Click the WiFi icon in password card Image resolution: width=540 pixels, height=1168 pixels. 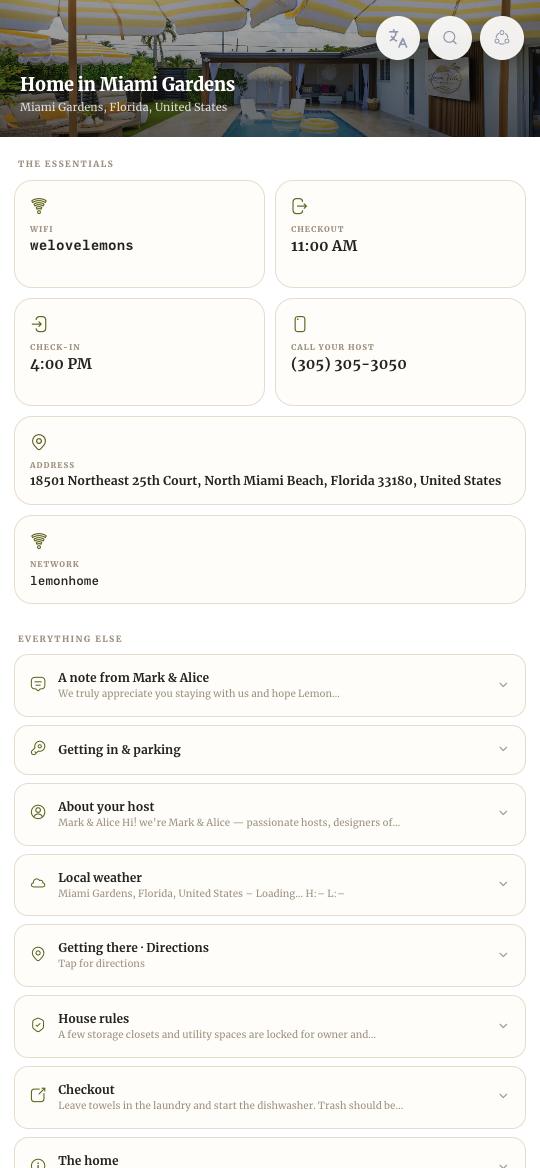tap(39, 206)
